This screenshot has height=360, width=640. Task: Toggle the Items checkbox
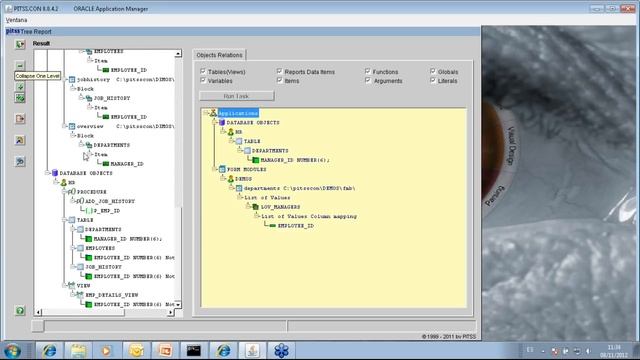tap(279, 80)
